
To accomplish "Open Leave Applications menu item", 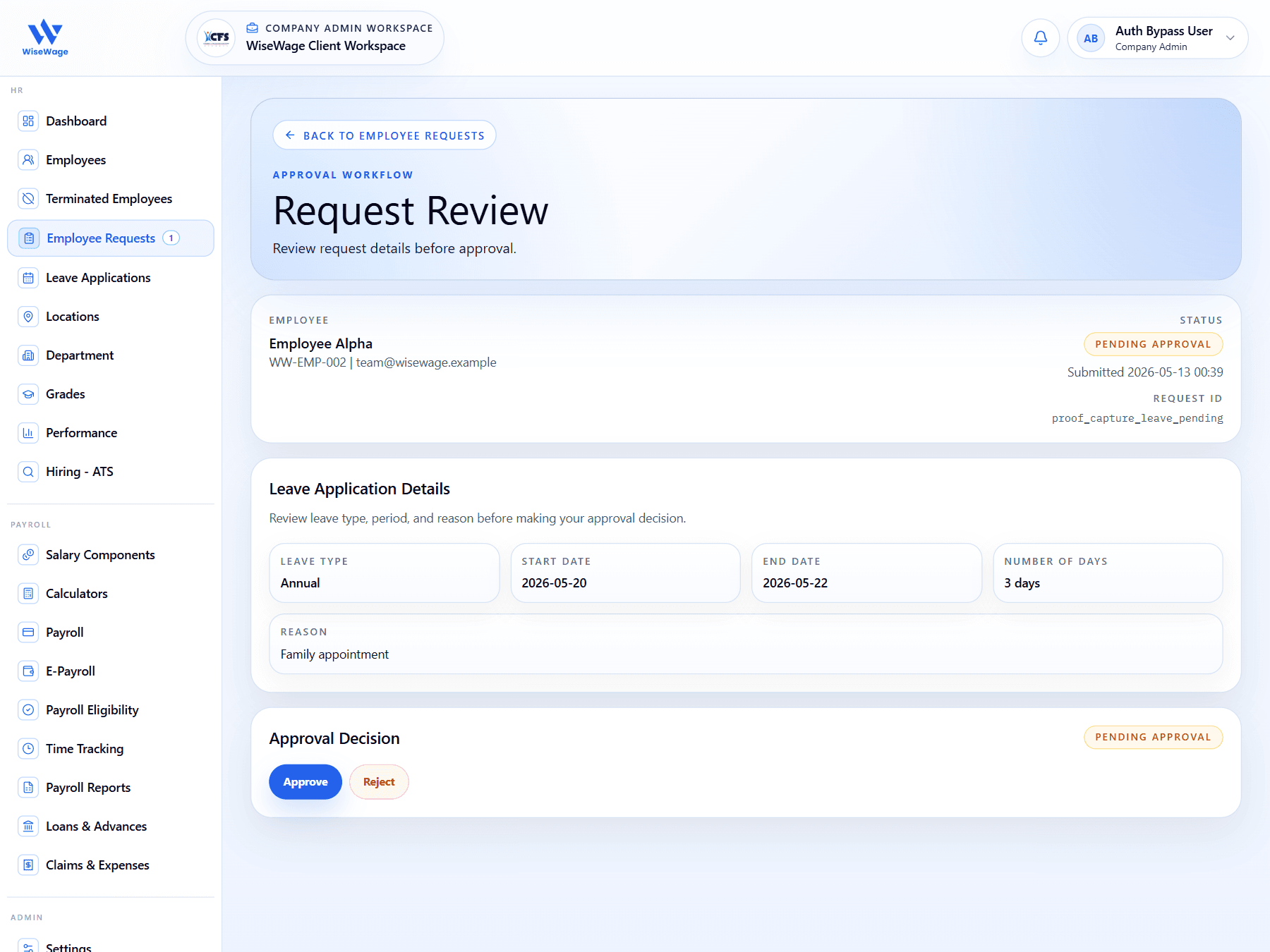I will (x=111, y=278).
